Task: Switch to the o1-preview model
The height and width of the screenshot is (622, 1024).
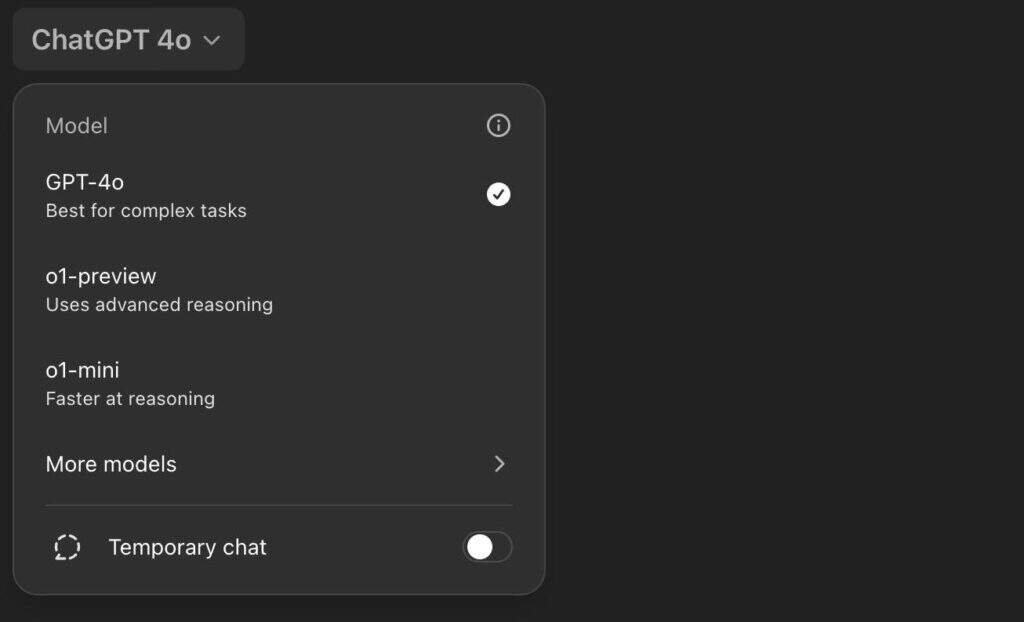Action: click(101, 276)
